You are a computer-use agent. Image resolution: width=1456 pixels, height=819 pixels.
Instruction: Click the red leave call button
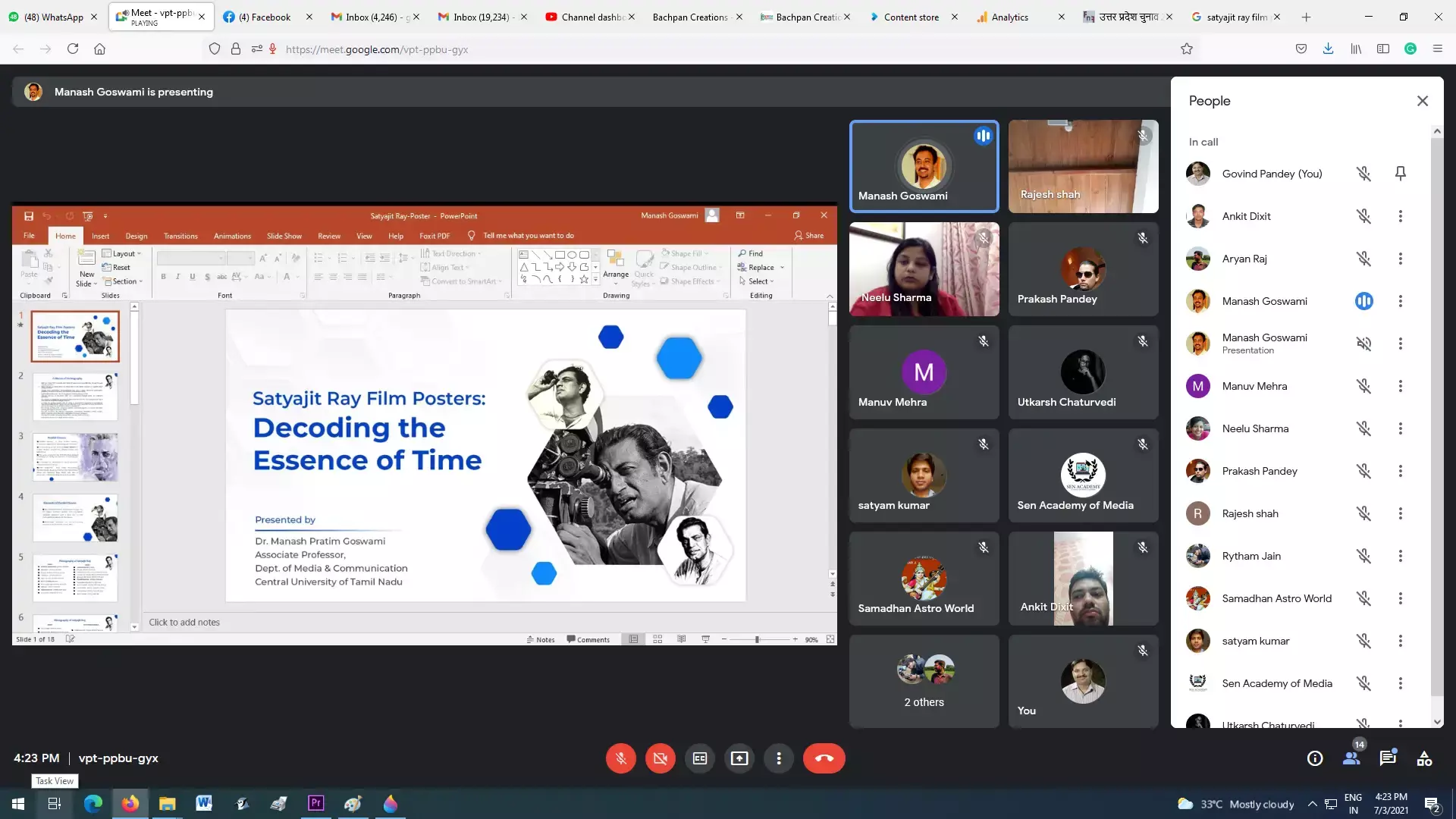pos(824,758)
